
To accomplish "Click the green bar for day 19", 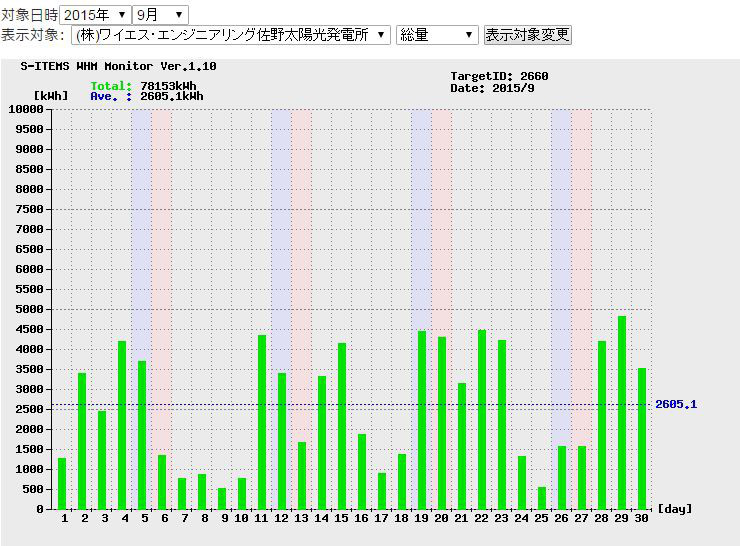I will (x=422, y=420).
